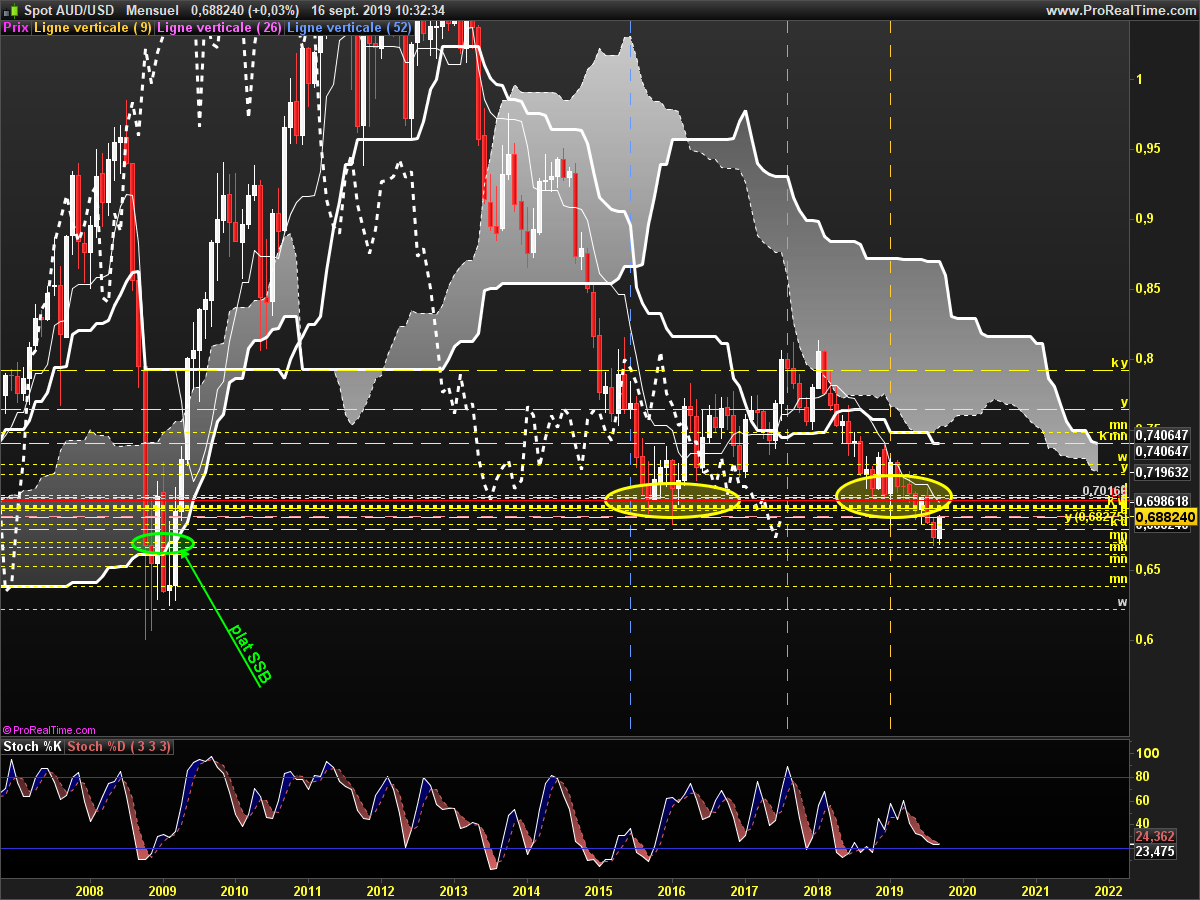Viewport: 1200px width, 900px height.
Task: Open the Stoch %D (3 3 3) label
Action: (120, 746)
